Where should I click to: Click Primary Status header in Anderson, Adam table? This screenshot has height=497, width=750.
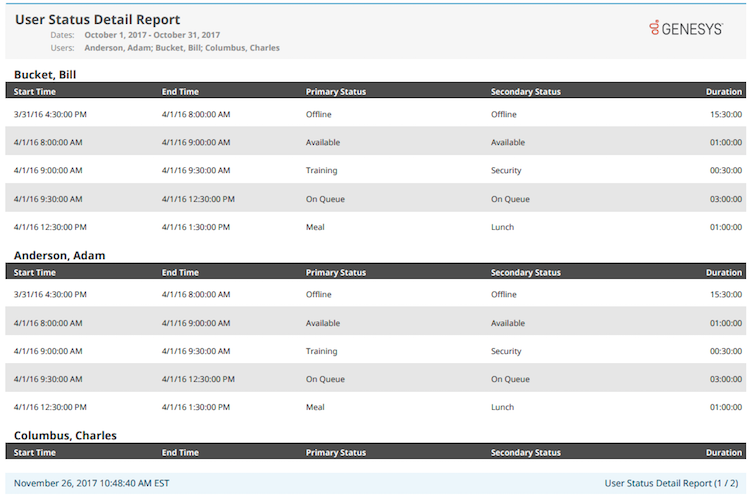pyautogui.click(x=336, y=272)
